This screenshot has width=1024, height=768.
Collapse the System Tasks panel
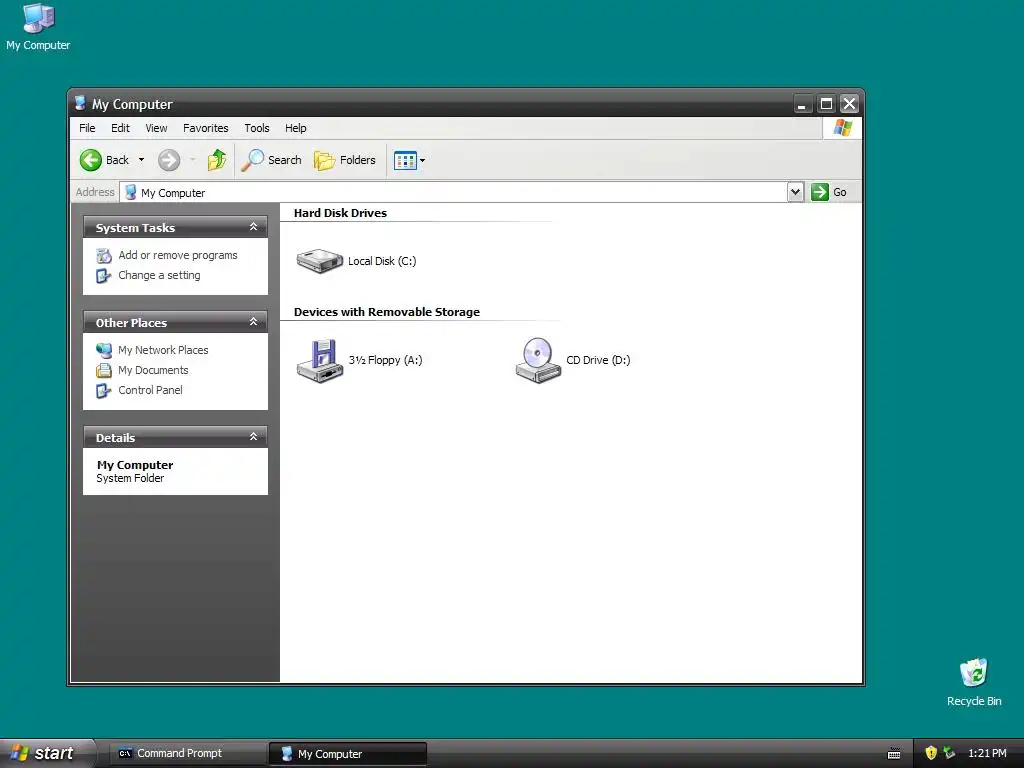click(x=253, y=227)
